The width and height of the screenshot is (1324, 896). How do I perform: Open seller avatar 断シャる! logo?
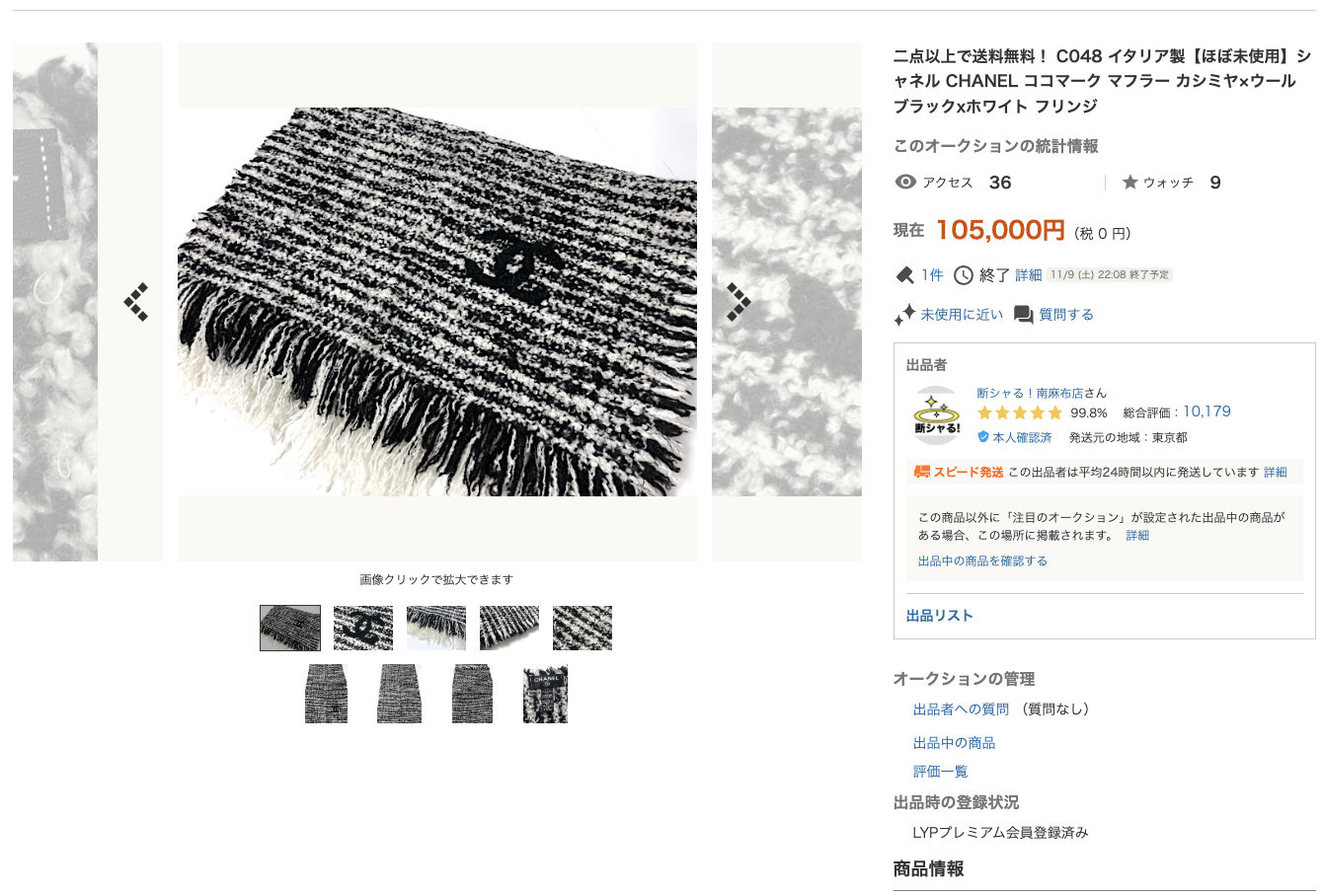[937, 415]
